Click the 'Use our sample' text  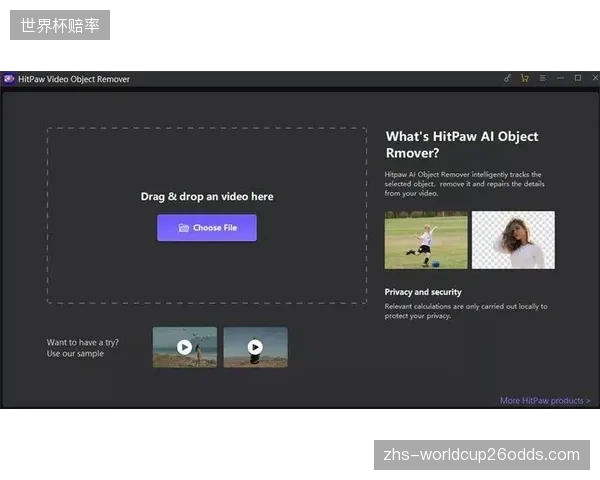pos(75,354)
